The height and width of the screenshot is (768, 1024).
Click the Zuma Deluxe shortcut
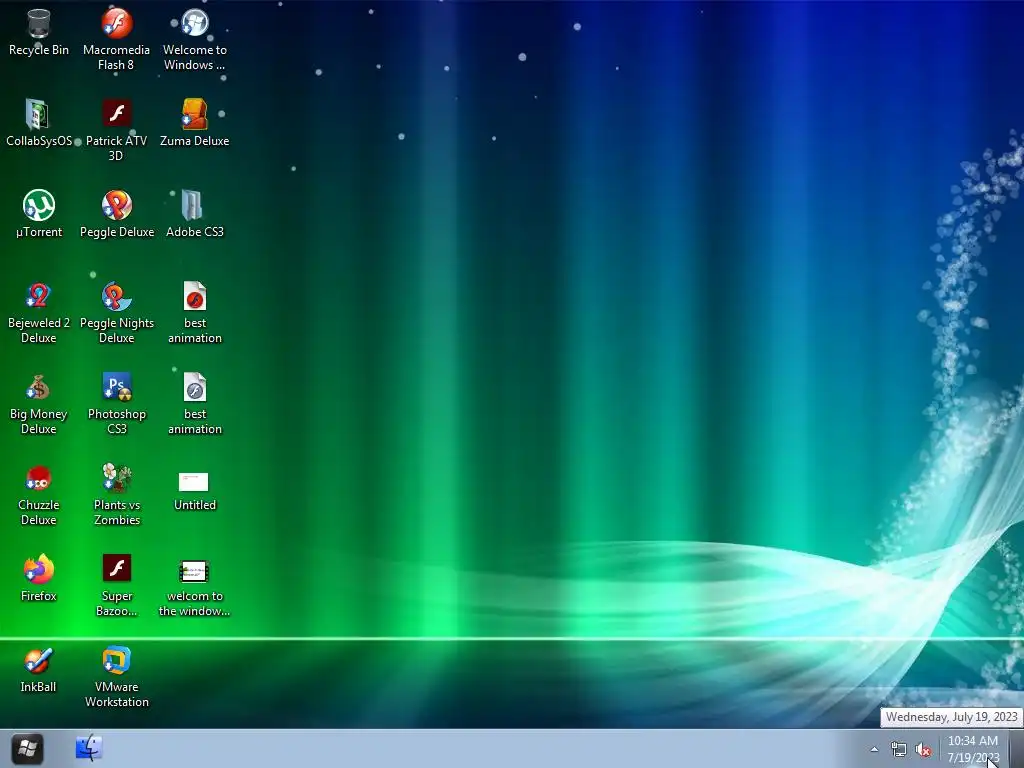tap(195, 123)
